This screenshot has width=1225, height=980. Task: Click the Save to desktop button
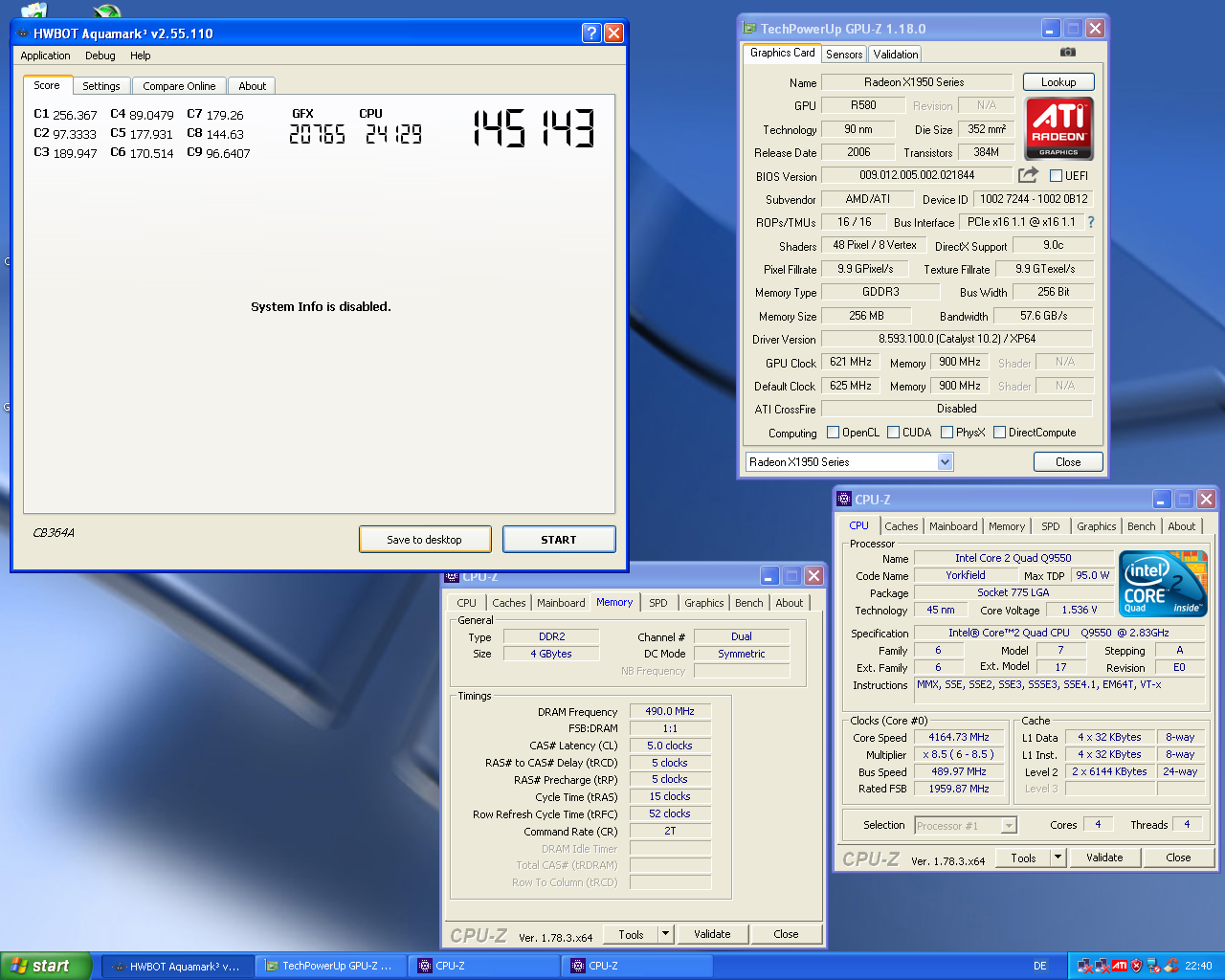pyautogui.click(x=425, y=540)
